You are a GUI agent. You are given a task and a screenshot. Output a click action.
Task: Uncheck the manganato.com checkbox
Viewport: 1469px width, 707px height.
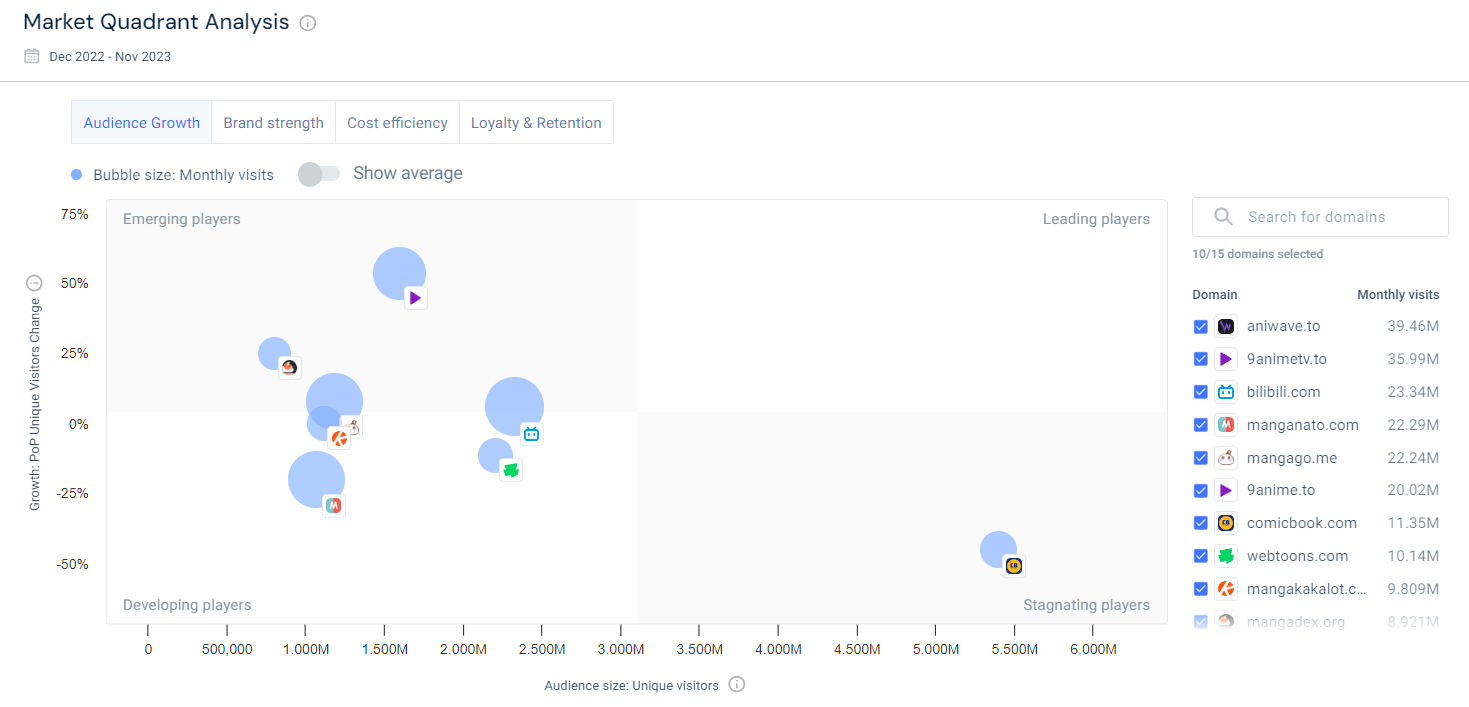tap(1201, 425)
